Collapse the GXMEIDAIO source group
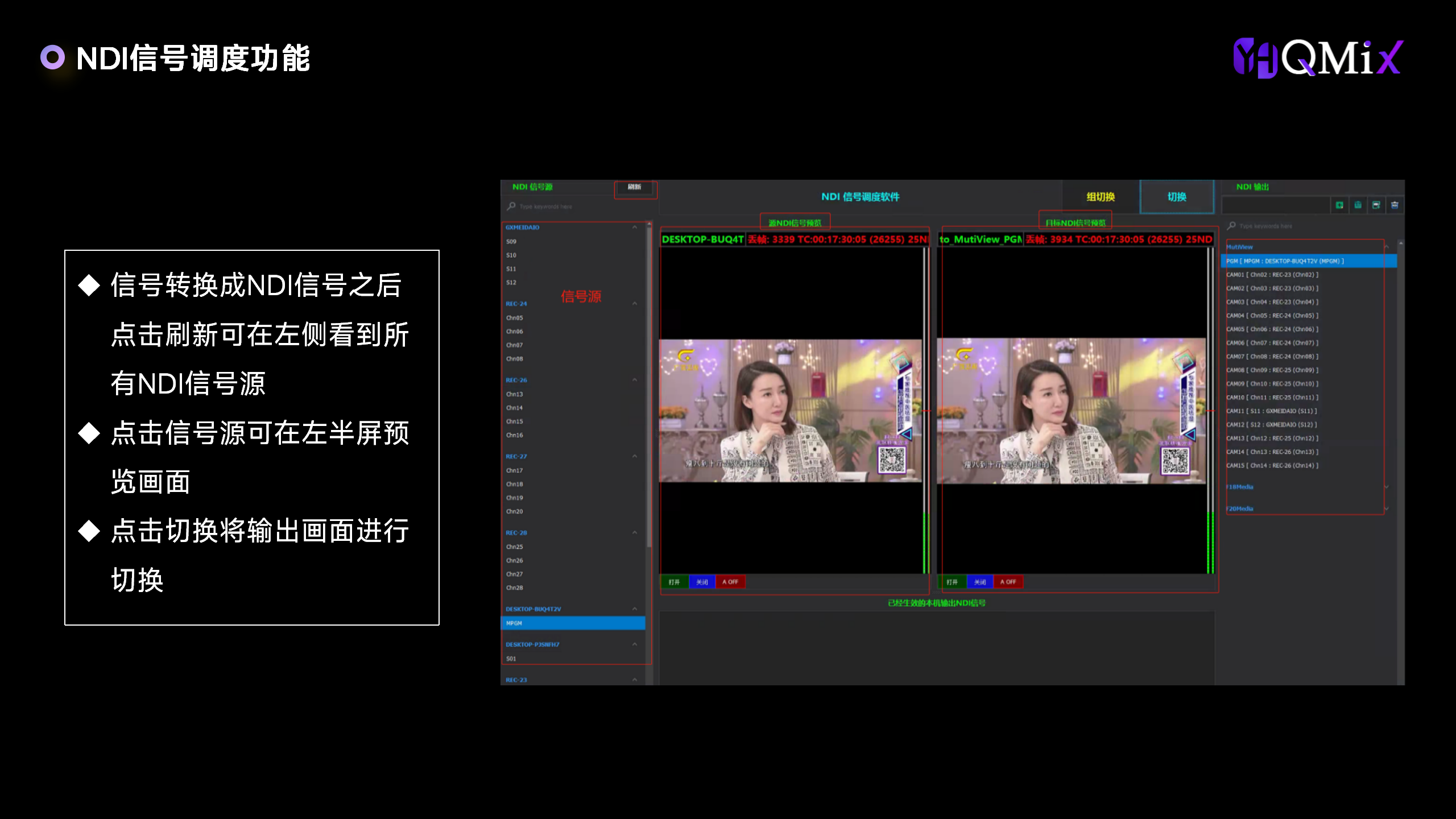This screenshot has height=819, width=1456. tap(635, 227)
